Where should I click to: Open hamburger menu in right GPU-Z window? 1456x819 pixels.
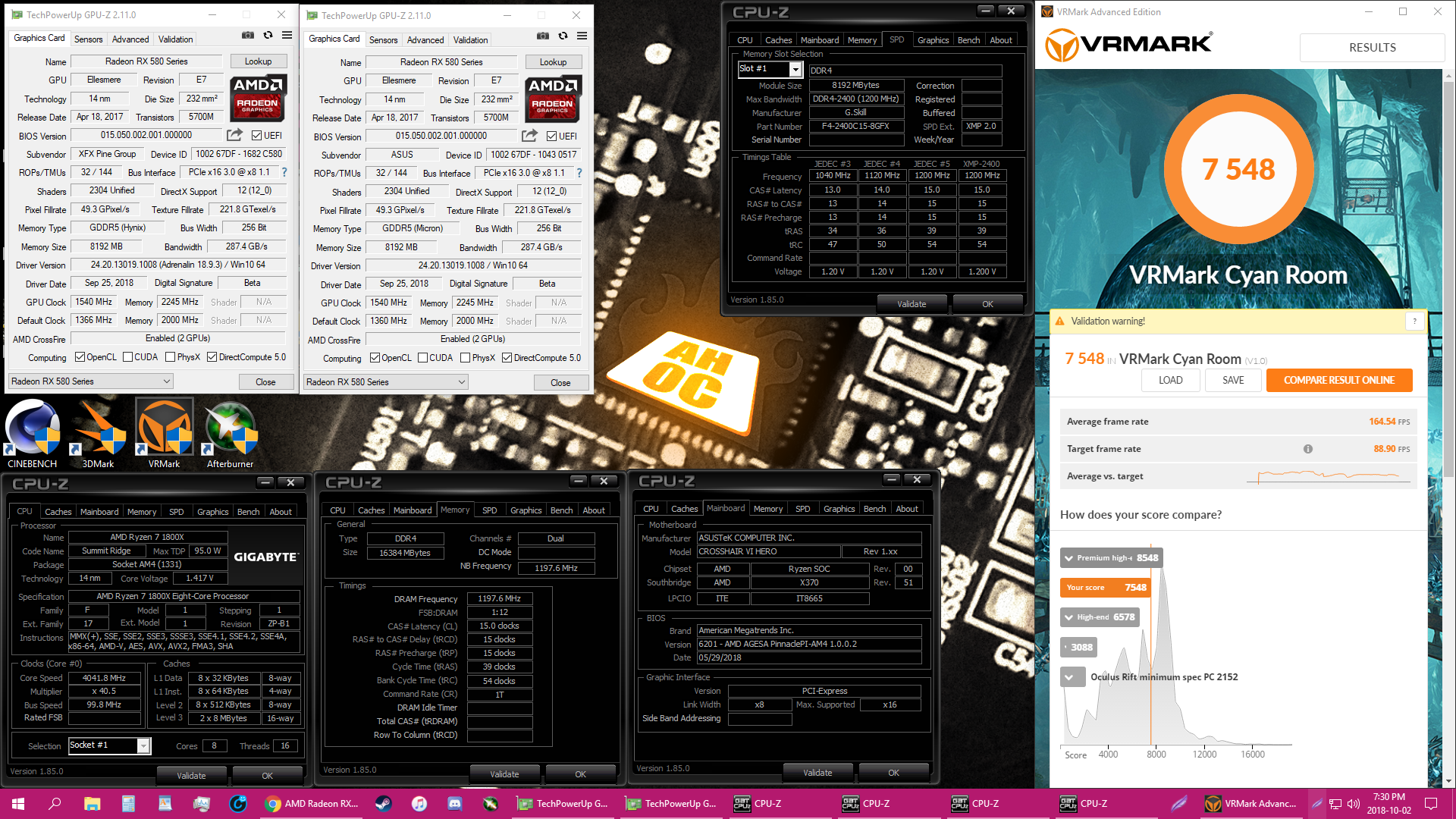click(582, 36)
